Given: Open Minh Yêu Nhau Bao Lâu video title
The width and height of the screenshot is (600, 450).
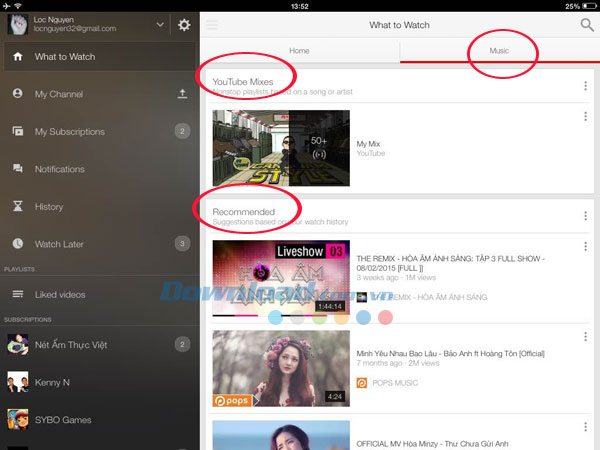Looking at the screenshot, I should 450,353.
